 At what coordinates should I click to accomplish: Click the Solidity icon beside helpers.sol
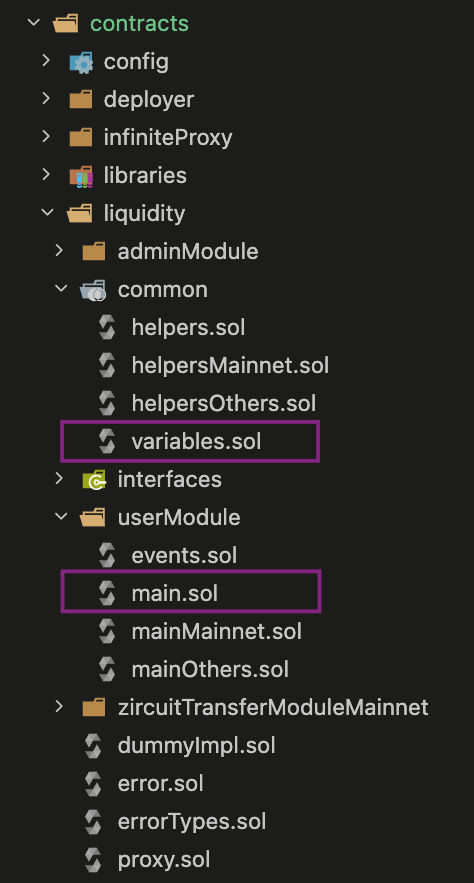point(107,327)
